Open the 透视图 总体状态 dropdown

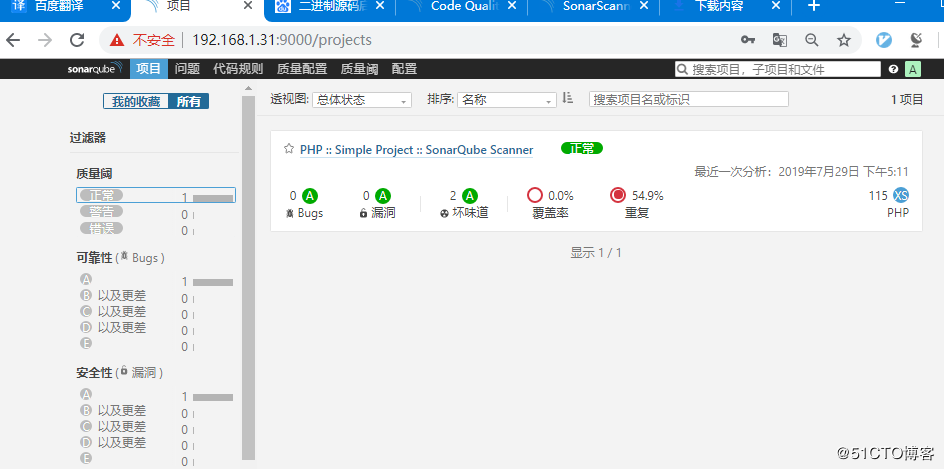click(x=361, y=100)
